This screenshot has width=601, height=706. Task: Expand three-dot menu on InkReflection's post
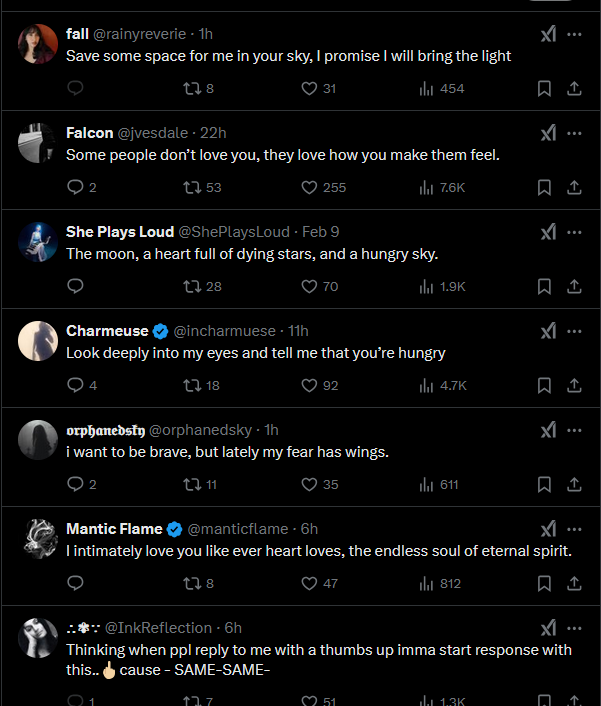point(574,628)
